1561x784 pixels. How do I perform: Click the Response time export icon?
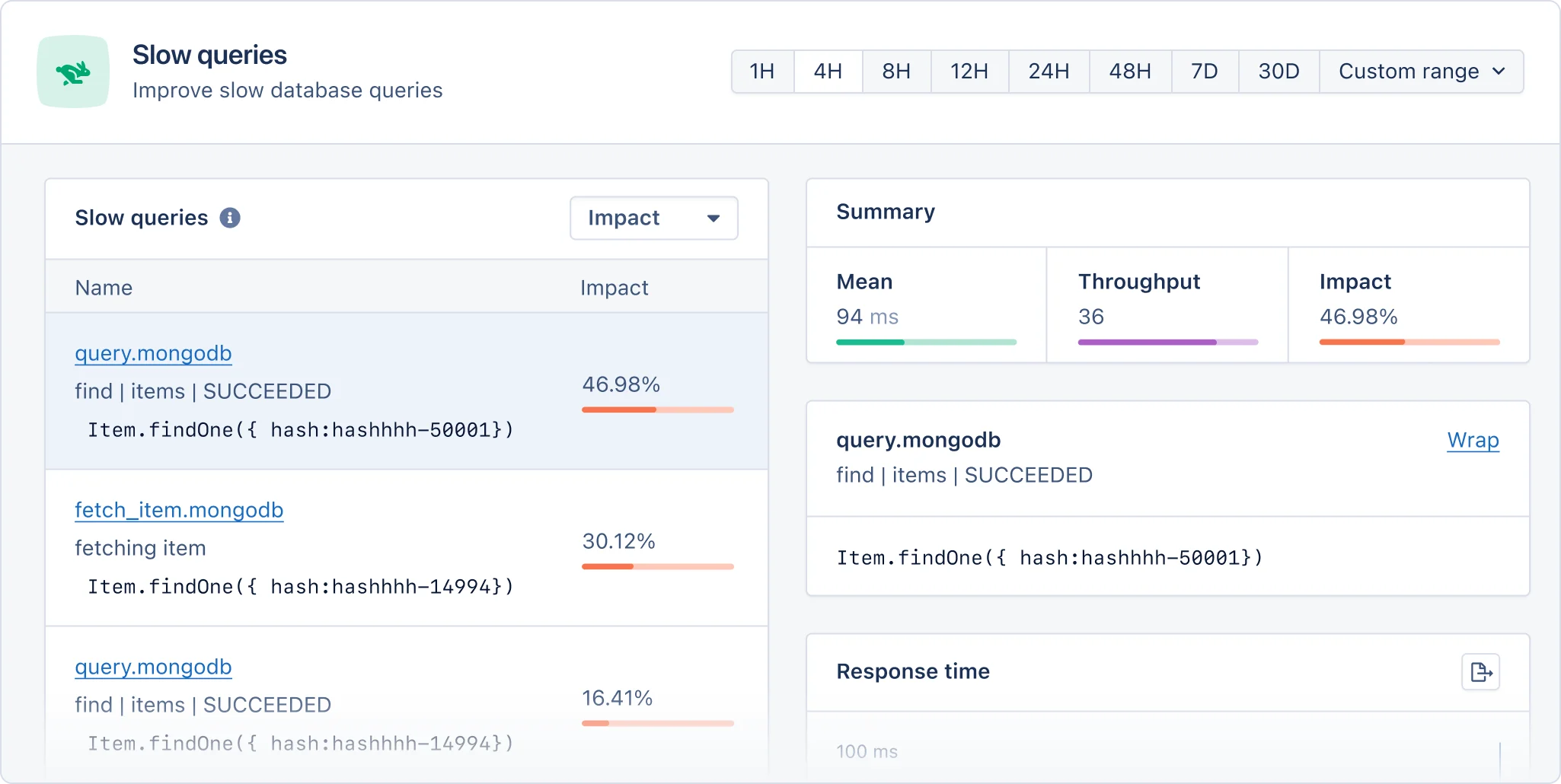pyautogui.click(x=1480, y=672)
